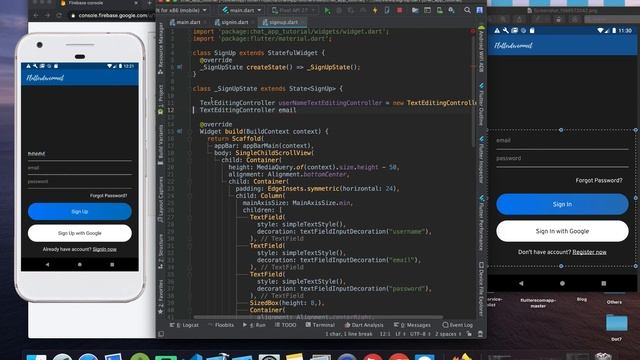The image size is (640, 360).
Task: Click tool window quick-access icon in status bar corner
Action: tap(161, 334)
